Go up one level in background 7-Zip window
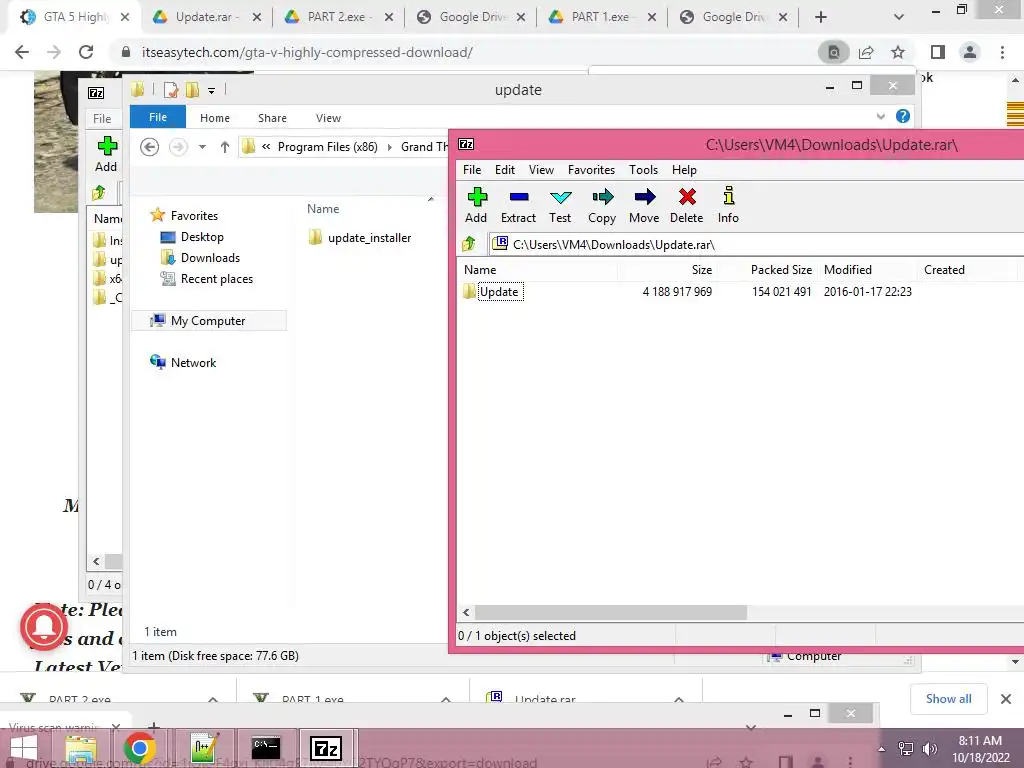Viewport: 1024px width, 768px height. coord(99,193)
